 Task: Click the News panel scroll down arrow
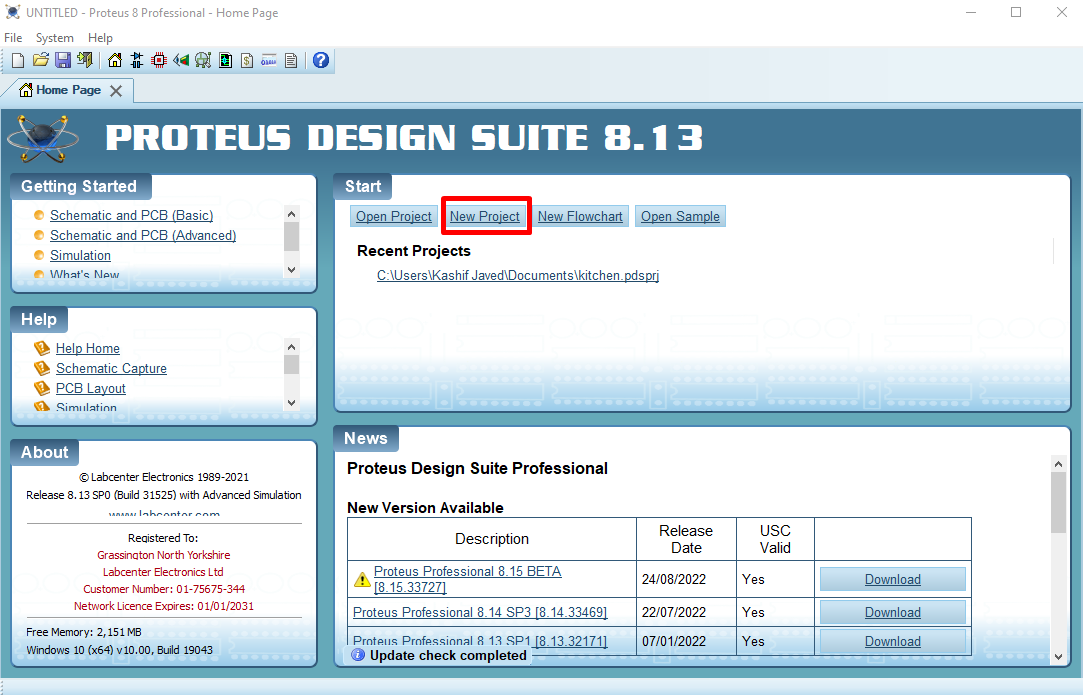(x=1058, y=657)
